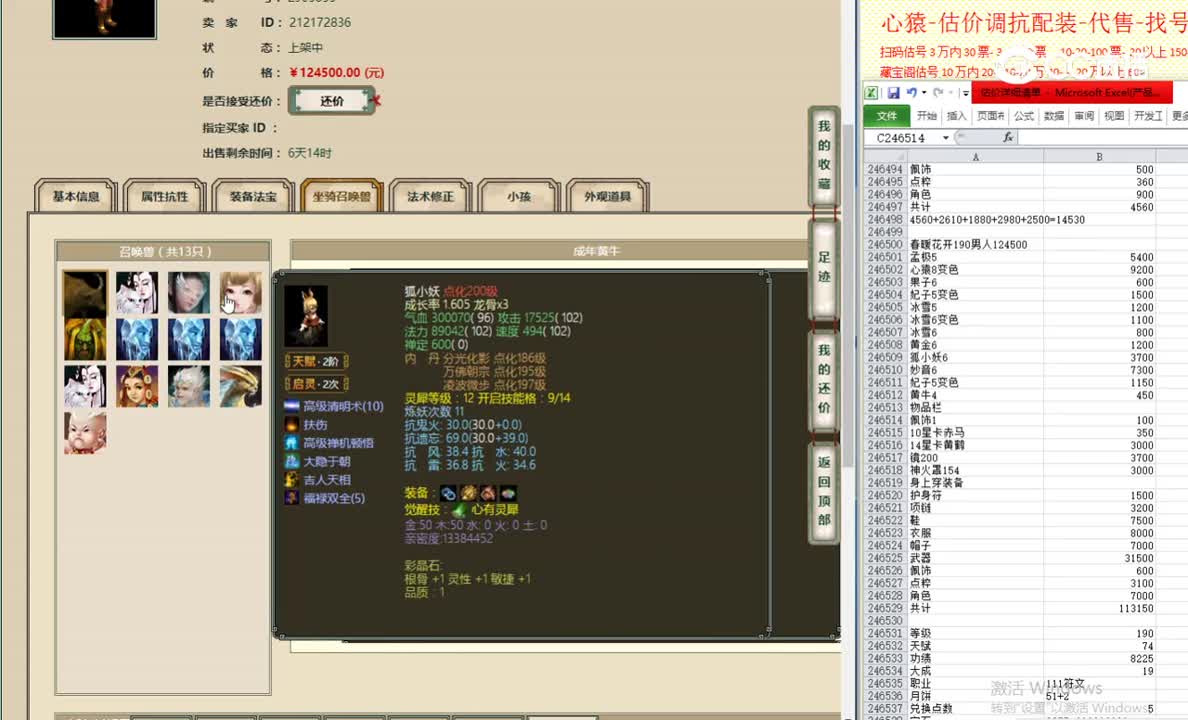Click the 我的收藏 side button
This screenshot has height=720, width=1188.
(x=824, y=155)
